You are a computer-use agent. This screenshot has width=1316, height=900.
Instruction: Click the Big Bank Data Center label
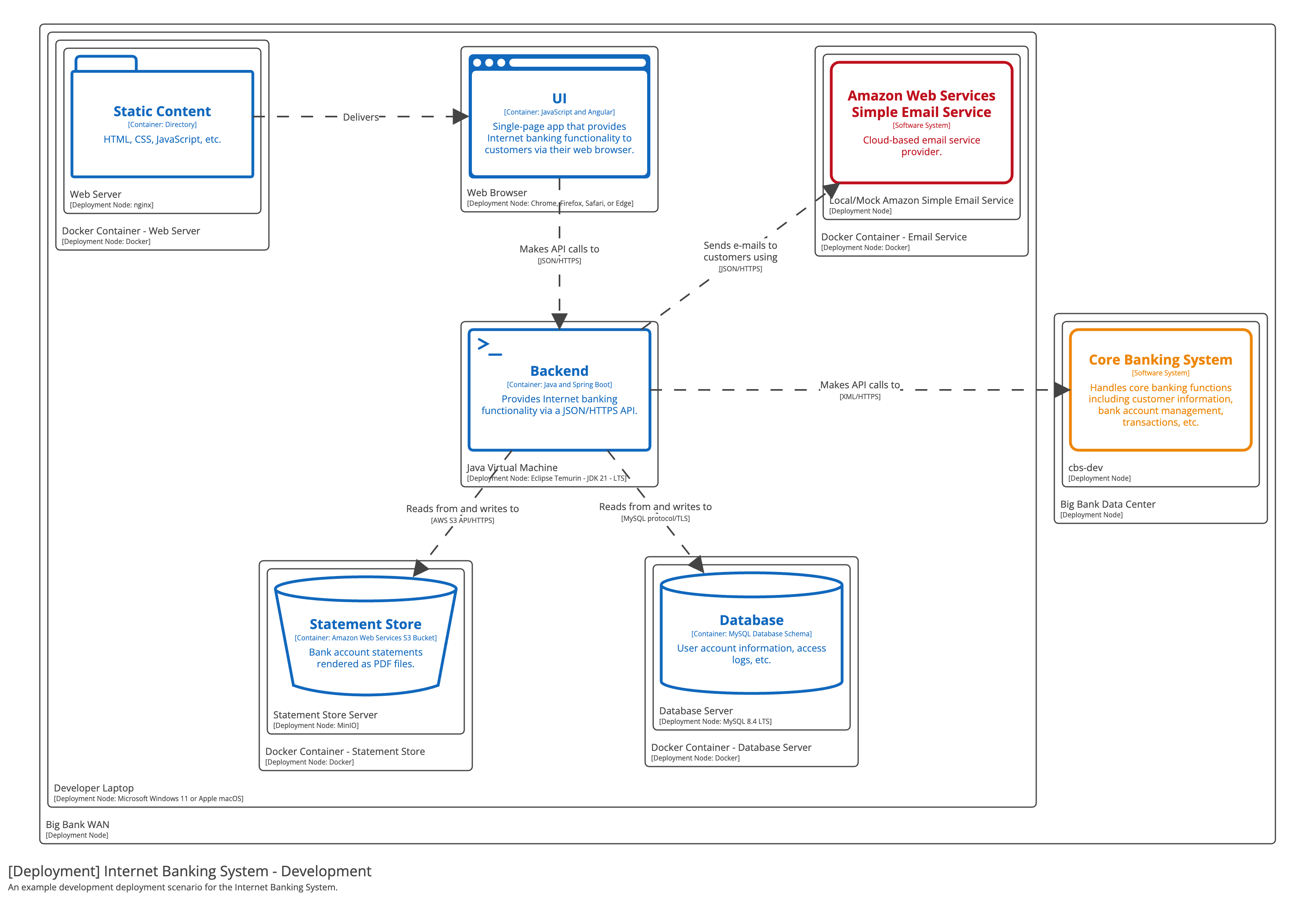click(x=1107, y=504)
